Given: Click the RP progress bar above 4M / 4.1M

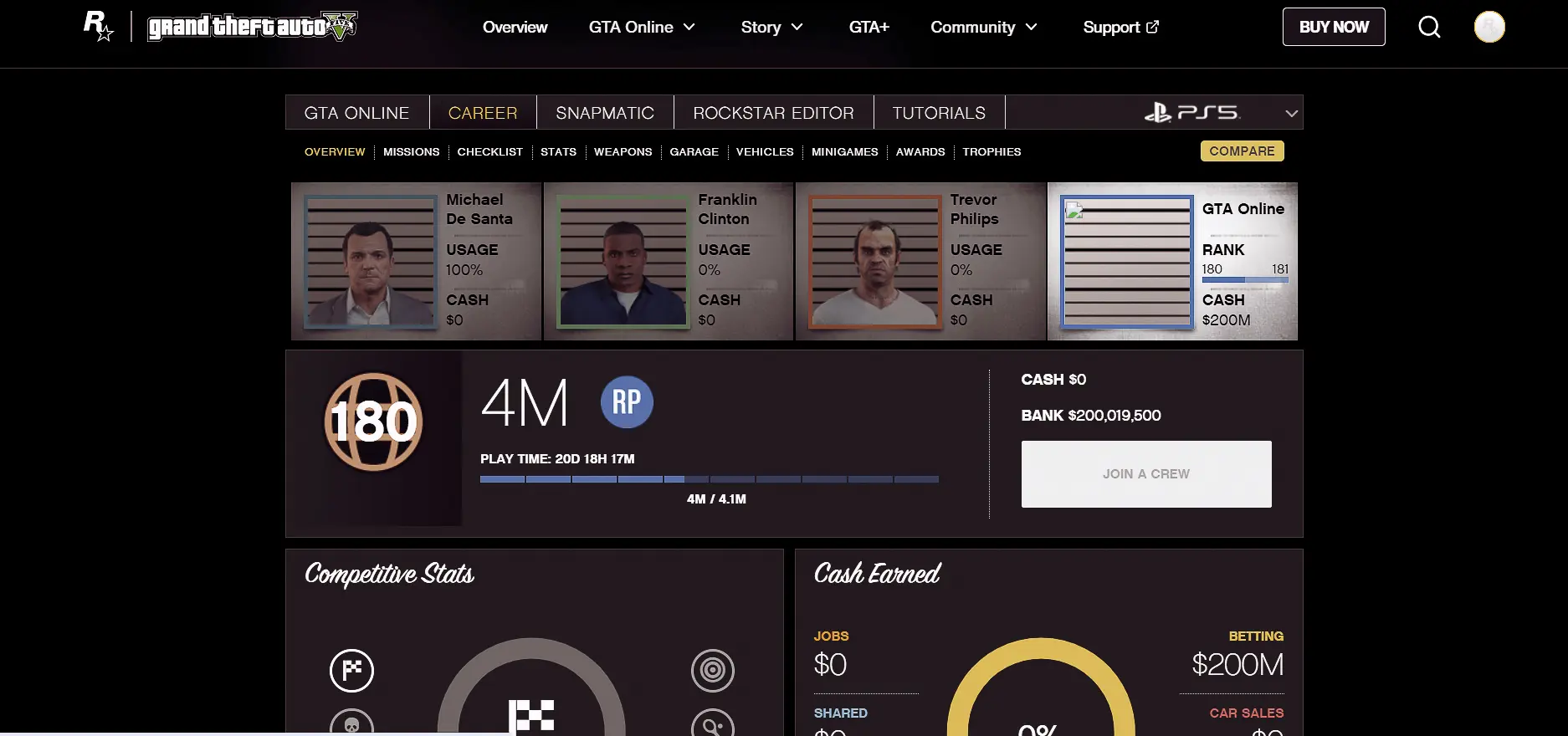Looking at the screenshot, I should 710,479.
